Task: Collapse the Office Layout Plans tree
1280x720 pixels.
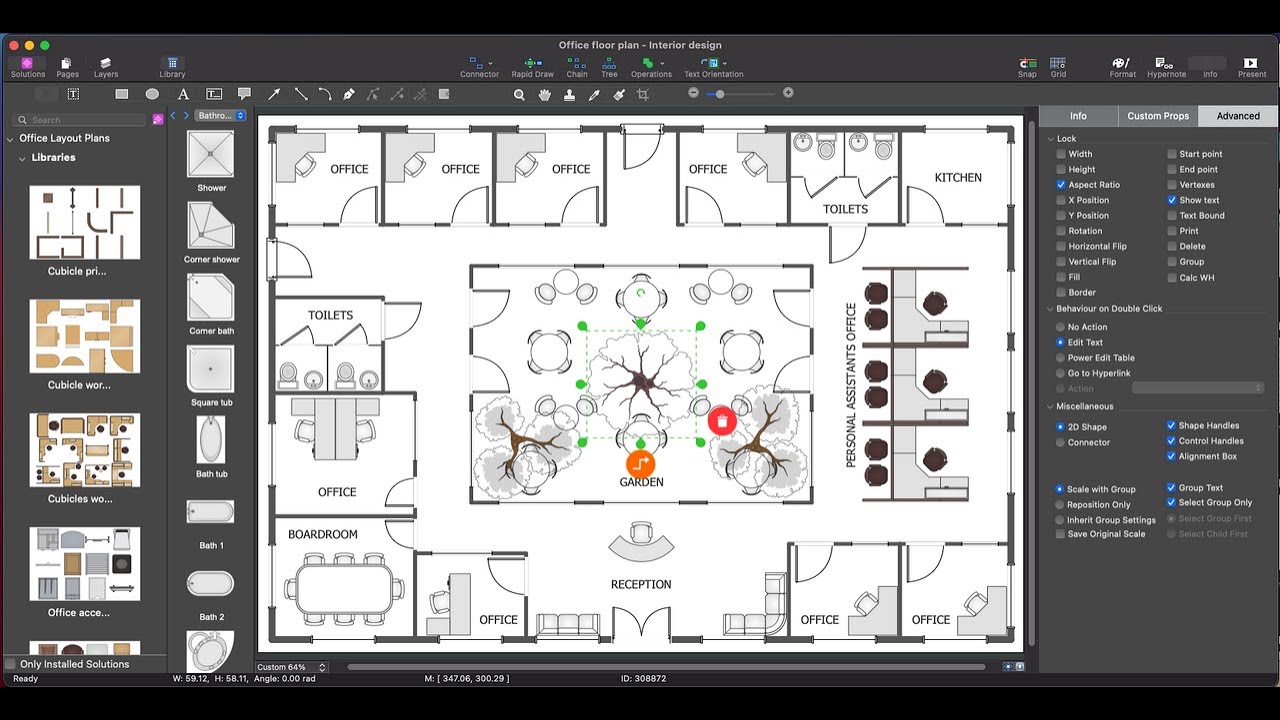Action: click(x=10, y=139)
